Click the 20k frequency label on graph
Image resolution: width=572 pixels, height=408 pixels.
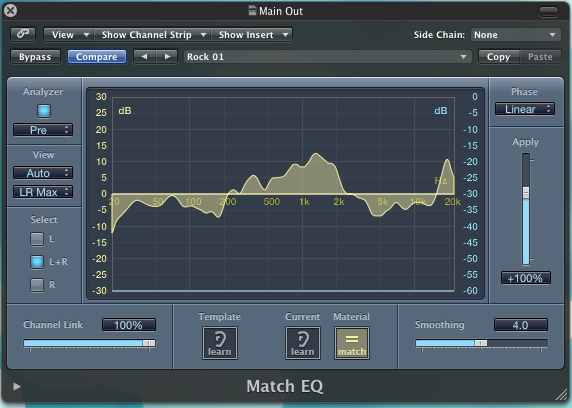pos(453,202)
